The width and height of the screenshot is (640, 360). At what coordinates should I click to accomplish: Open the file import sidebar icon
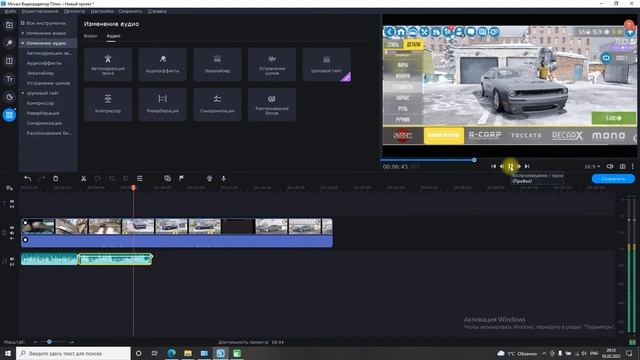9,25
